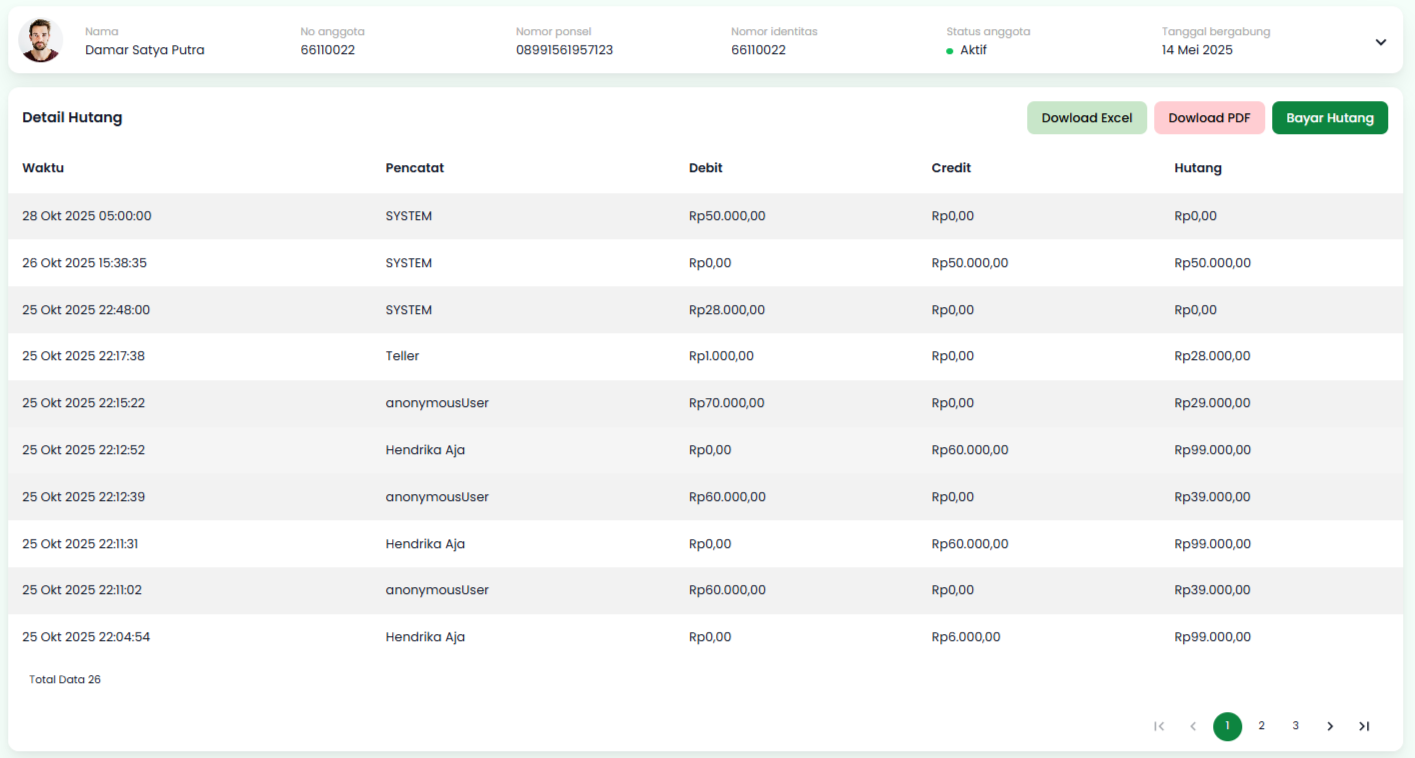Viewport: 1415px width, 758px height.
Task: Click next page arrow icon
Action: (1329, 726)
